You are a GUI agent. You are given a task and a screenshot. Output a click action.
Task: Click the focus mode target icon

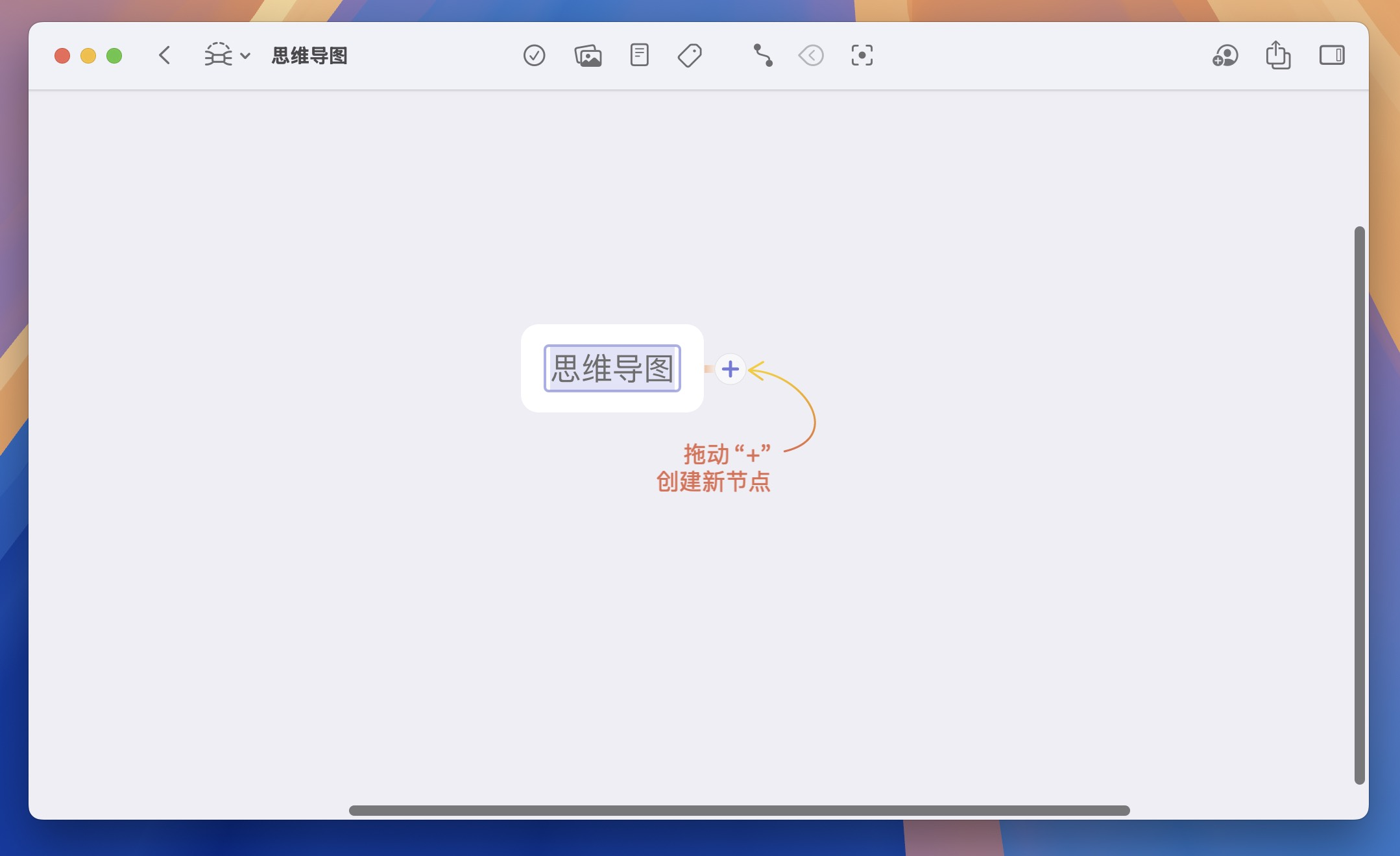tap(862, 56)
